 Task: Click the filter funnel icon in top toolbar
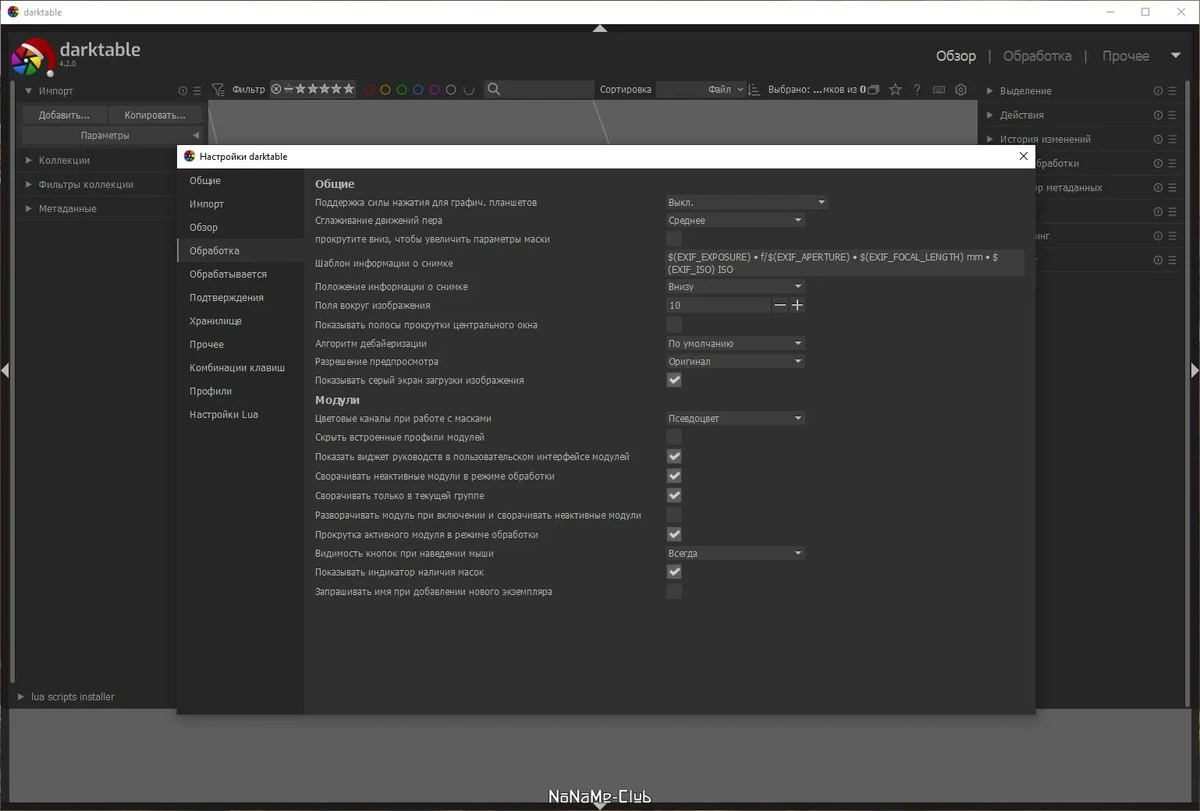coord(218,90)
